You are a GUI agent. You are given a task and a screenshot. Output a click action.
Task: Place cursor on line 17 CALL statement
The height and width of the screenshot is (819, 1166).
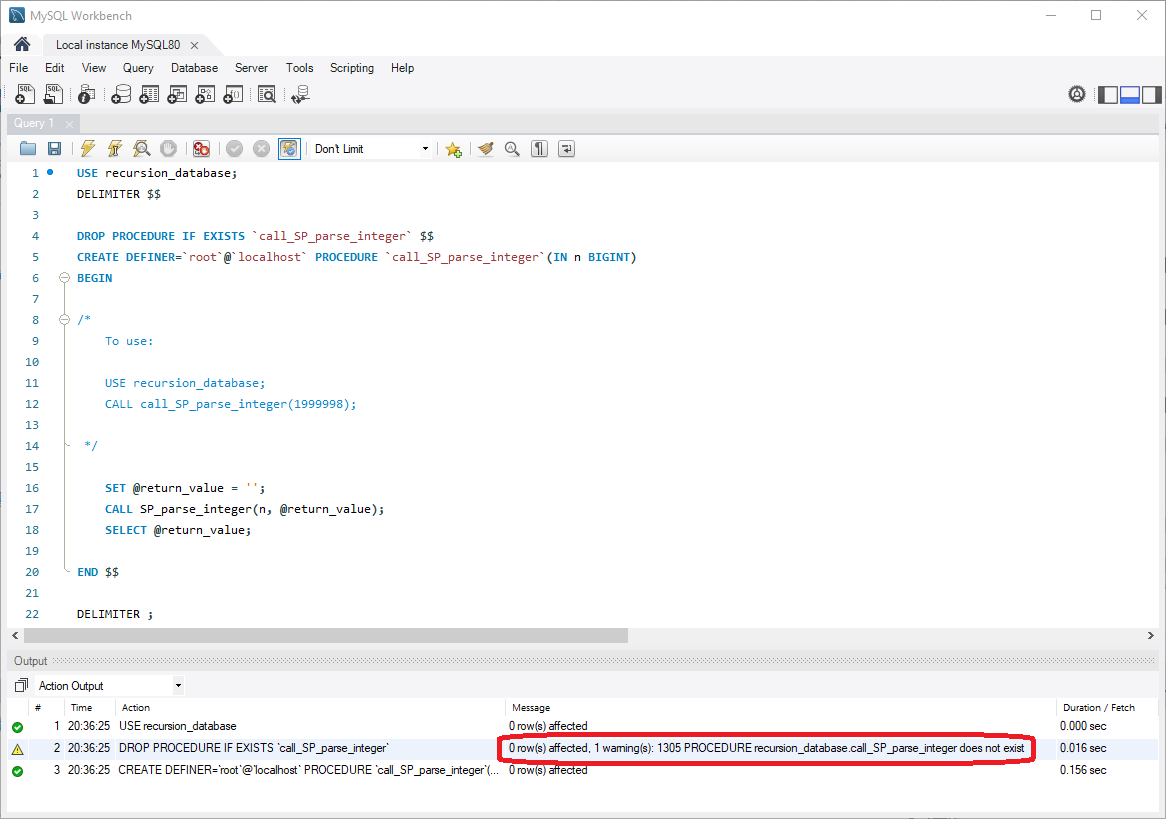(x=244, y=509)
